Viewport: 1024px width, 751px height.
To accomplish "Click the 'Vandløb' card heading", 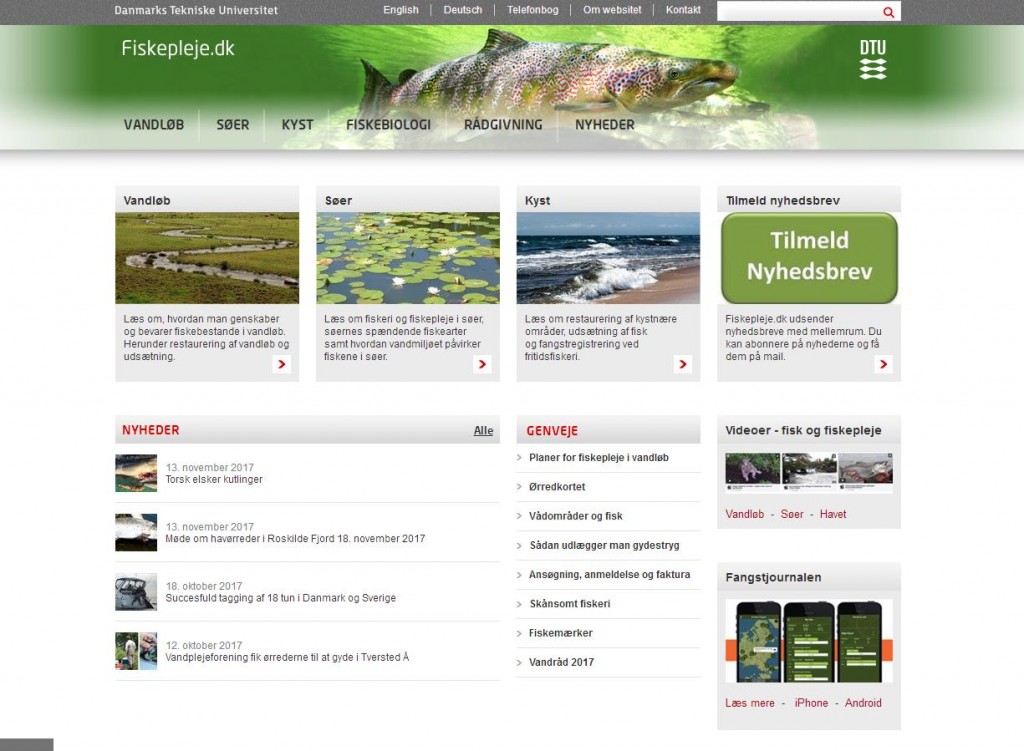I will pyautogui.click(x=147, y=201).
